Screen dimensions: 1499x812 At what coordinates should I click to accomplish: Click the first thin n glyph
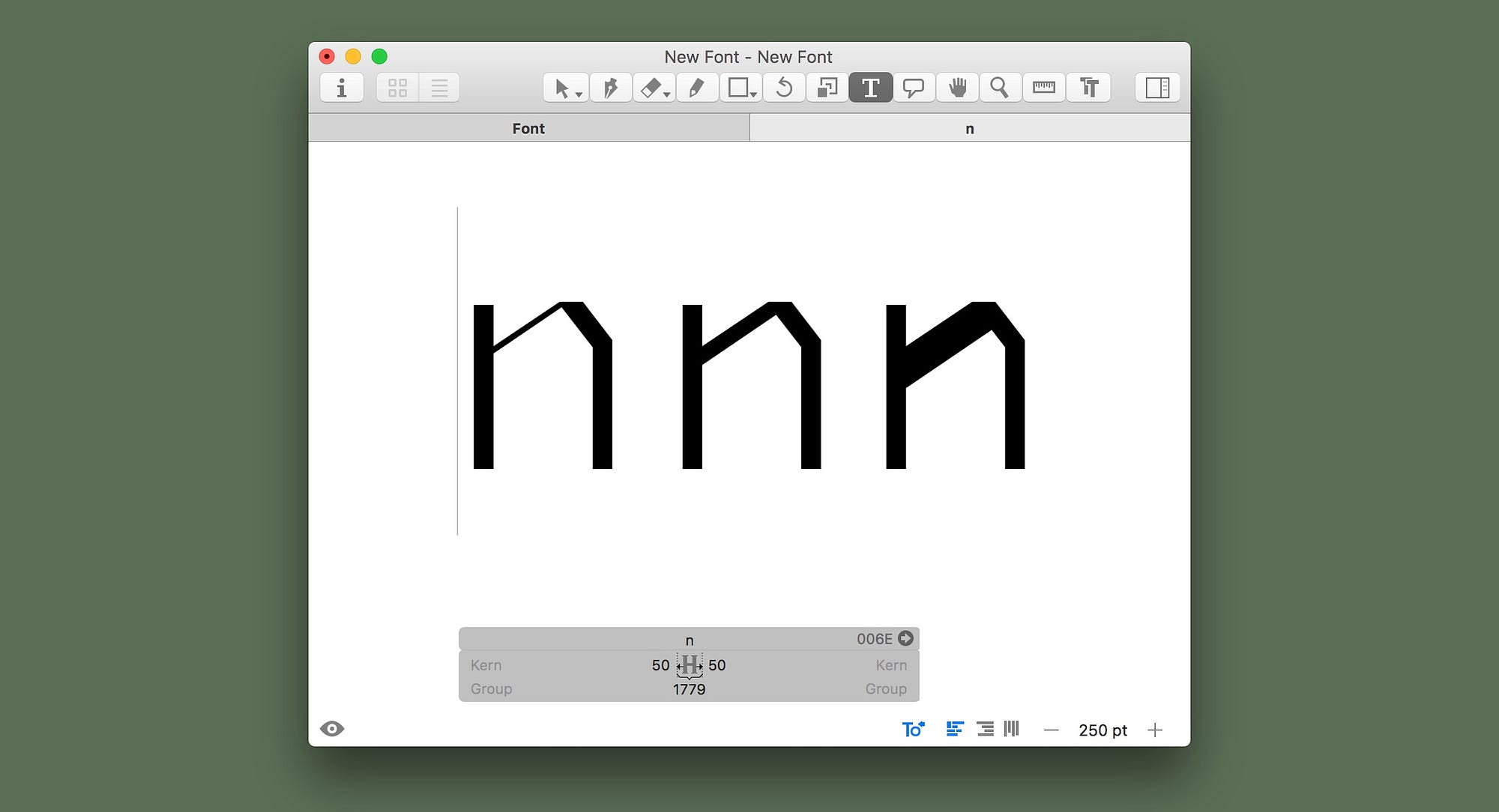(x=543, y=385)
